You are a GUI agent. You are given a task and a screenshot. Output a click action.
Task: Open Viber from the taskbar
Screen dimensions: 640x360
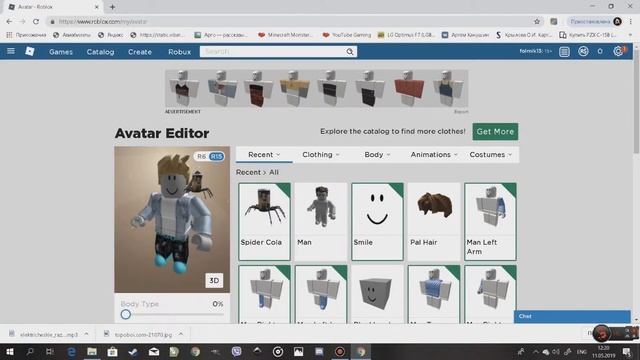pos(236,351)
